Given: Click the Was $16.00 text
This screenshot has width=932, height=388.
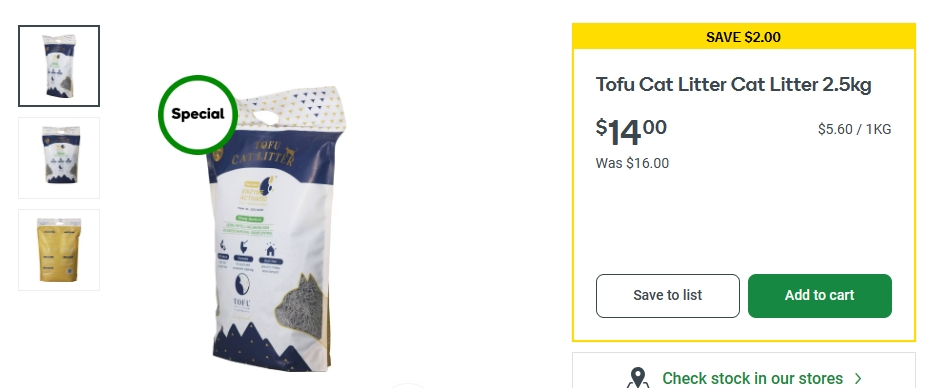Looking at the screenshot, I should click(x=632, y=163).
